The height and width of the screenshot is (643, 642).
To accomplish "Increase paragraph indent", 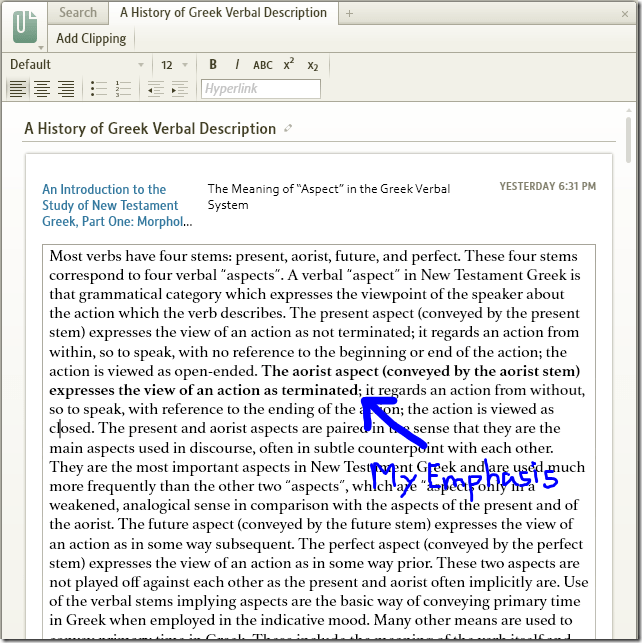I will (181, 89).
